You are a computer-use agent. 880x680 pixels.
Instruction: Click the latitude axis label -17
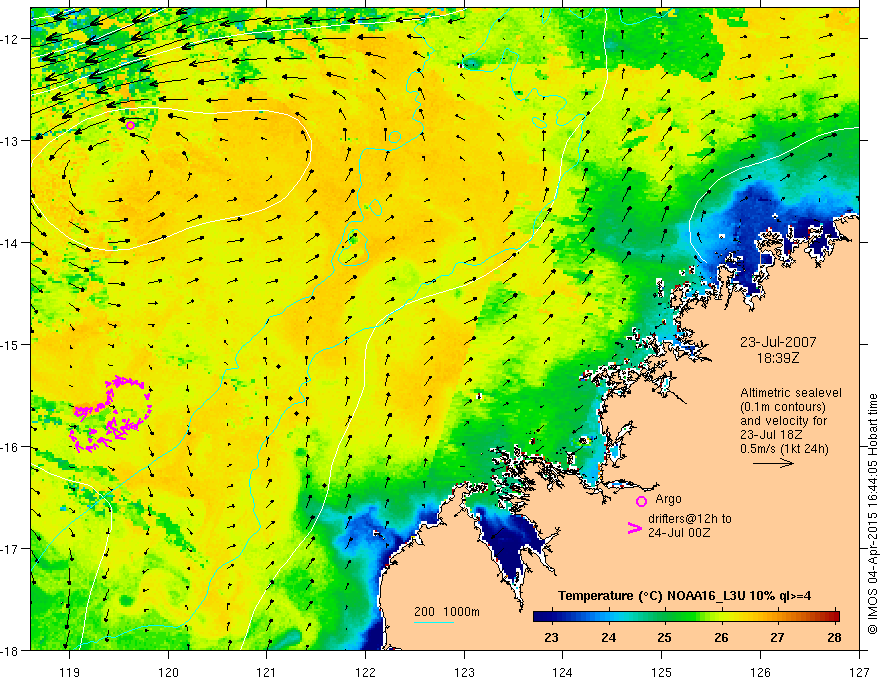coord(11,548)
